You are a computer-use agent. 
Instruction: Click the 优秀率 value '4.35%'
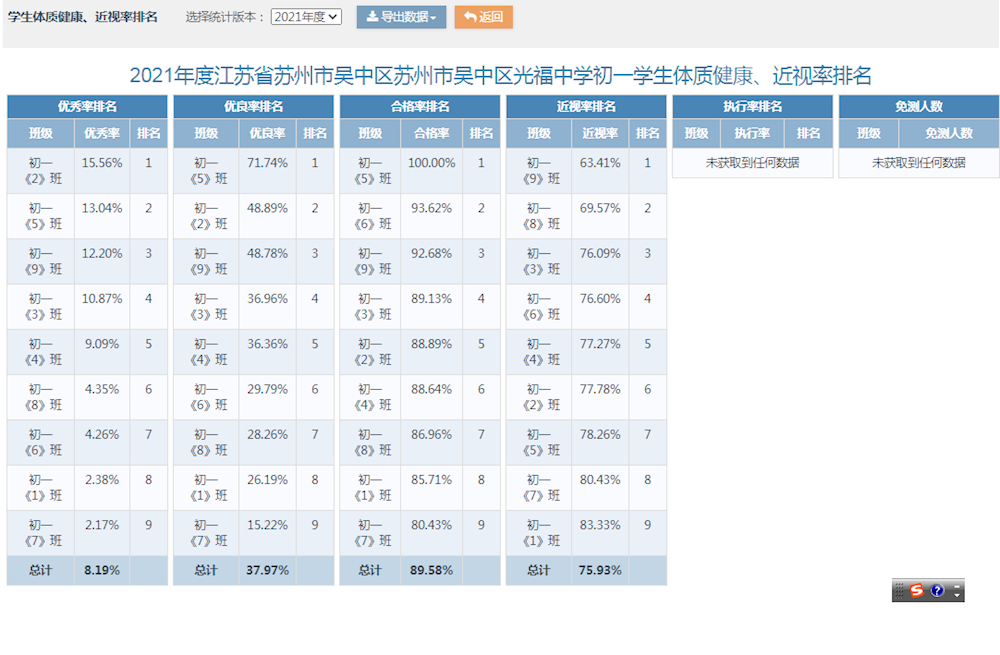click(102, 390)
